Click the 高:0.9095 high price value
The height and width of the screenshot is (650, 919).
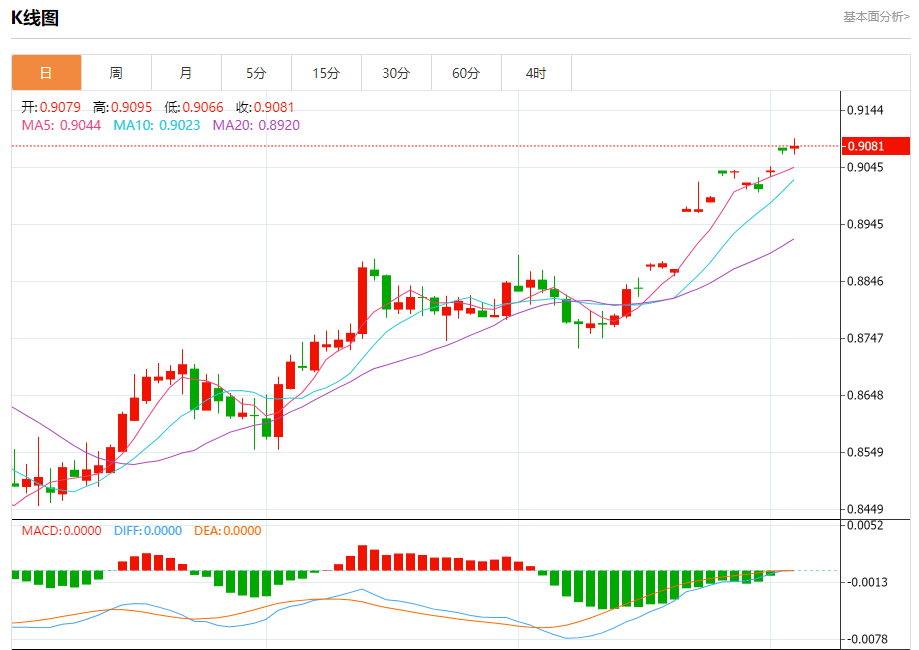click(x=122, y=107)
